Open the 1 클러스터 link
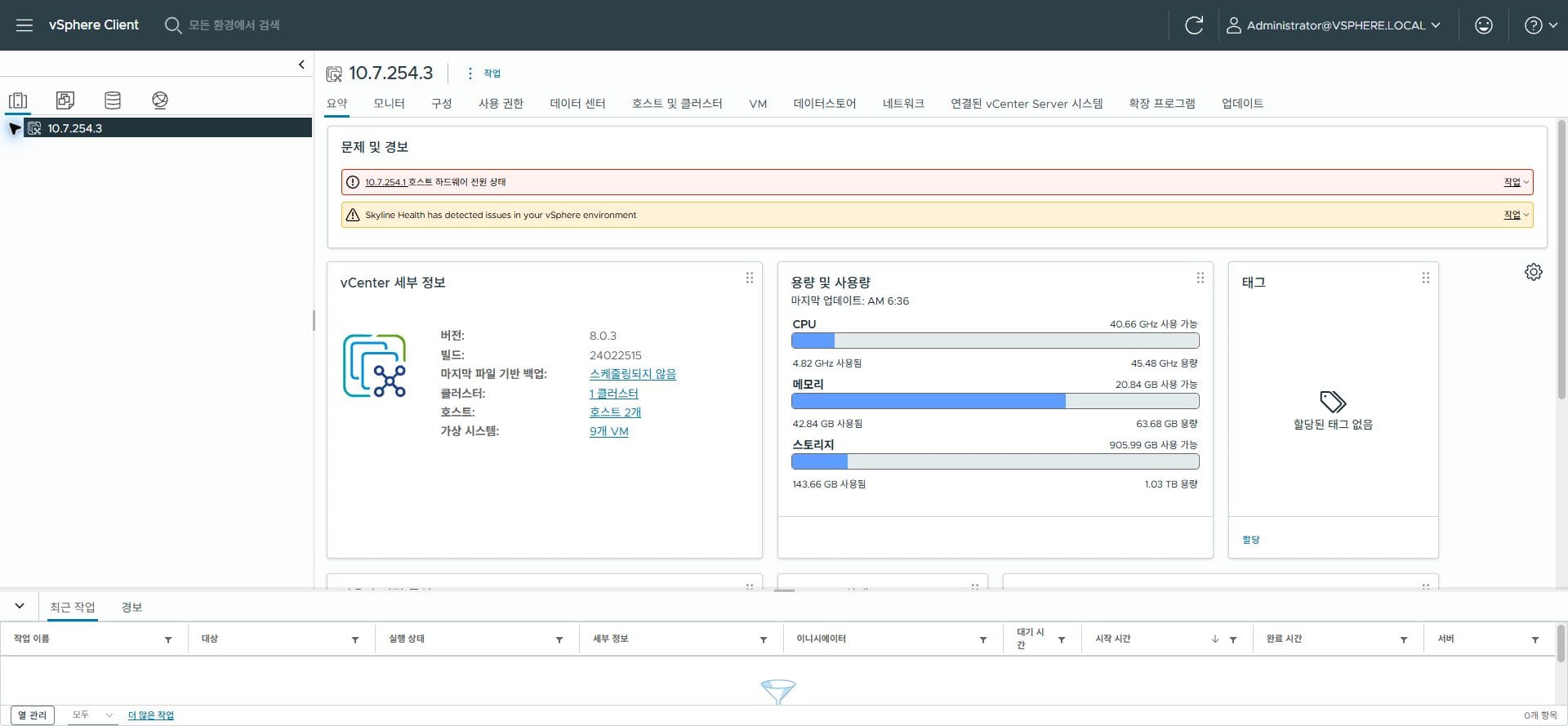The height and width of the screenshot is (726, 1568). 613,394
